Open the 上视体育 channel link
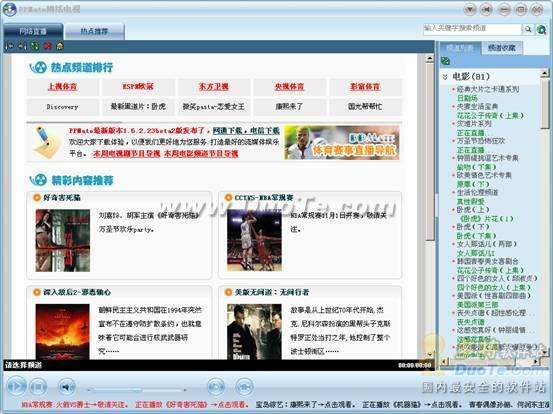Screen dimensions: 553x414 [x=62, y=87]
